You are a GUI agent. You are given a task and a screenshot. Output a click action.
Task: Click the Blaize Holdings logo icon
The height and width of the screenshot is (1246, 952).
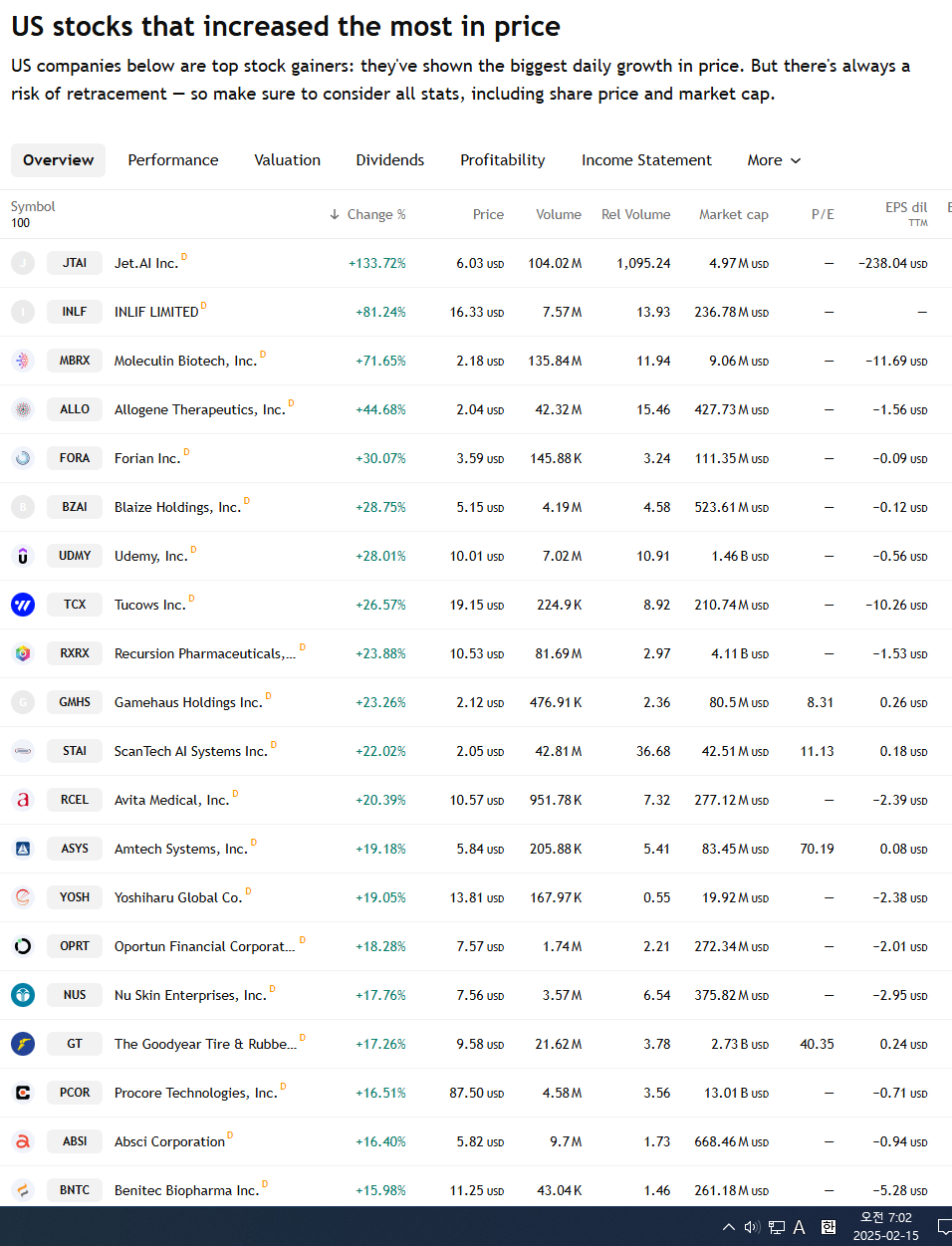point(23,507)
